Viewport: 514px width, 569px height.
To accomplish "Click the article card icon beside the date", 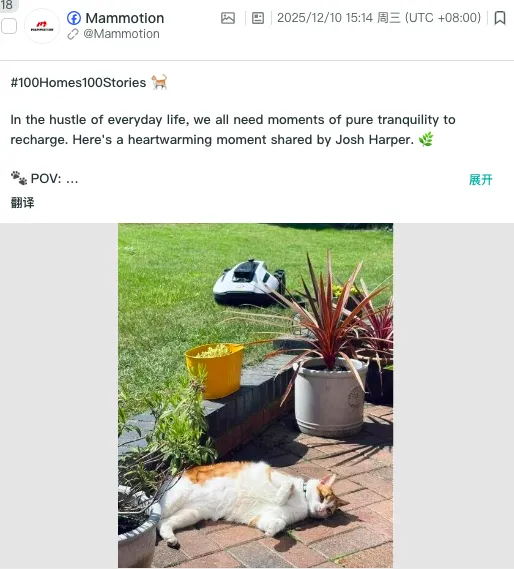I will 258,18.
